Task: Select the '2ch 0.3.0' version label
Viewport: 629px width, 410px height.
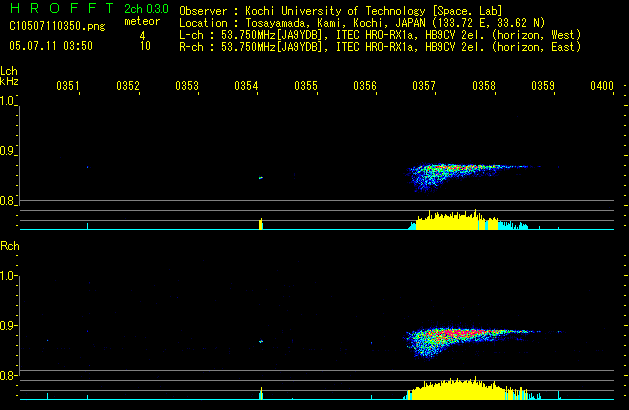Action: tap(146, 9)
